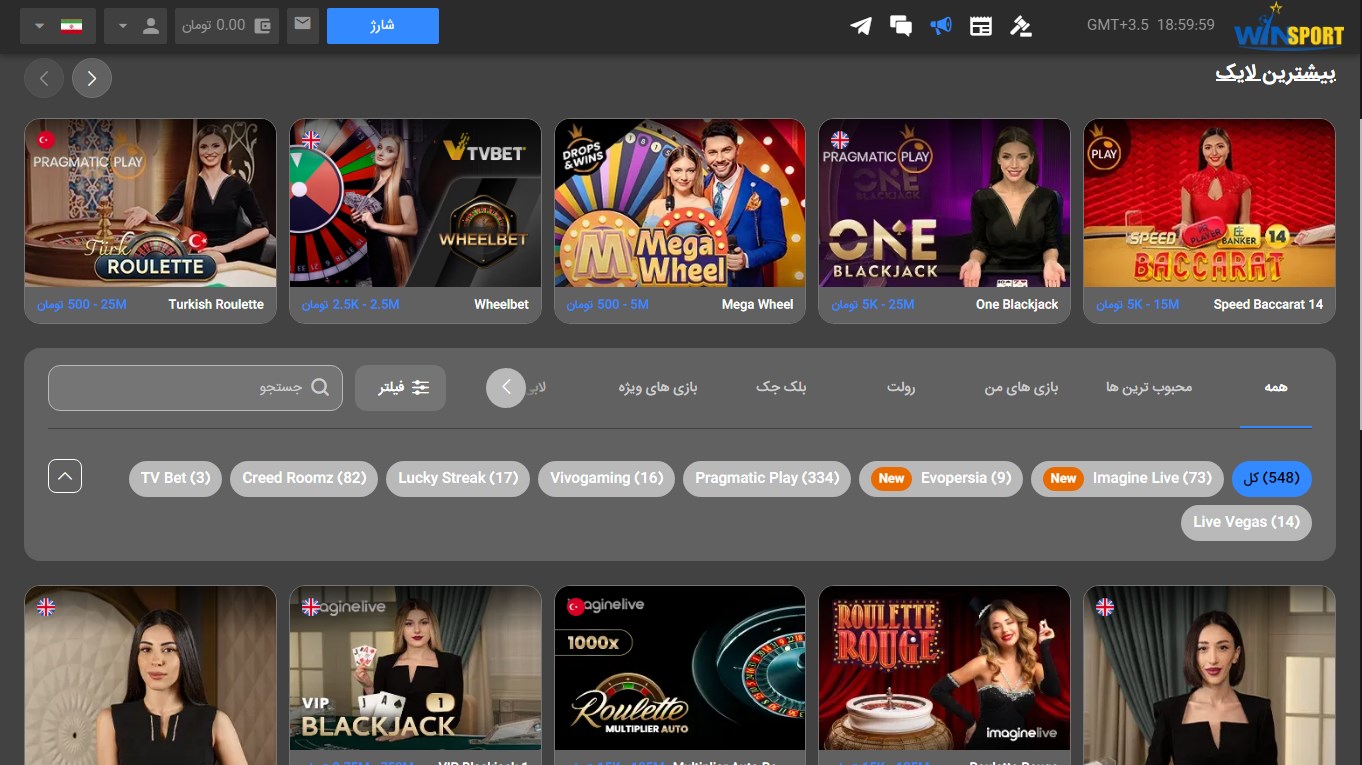Open the Wheelbet game card
Image resolution: width=1362 pixels, height=765 pixels.
click(x=415, y=221)
